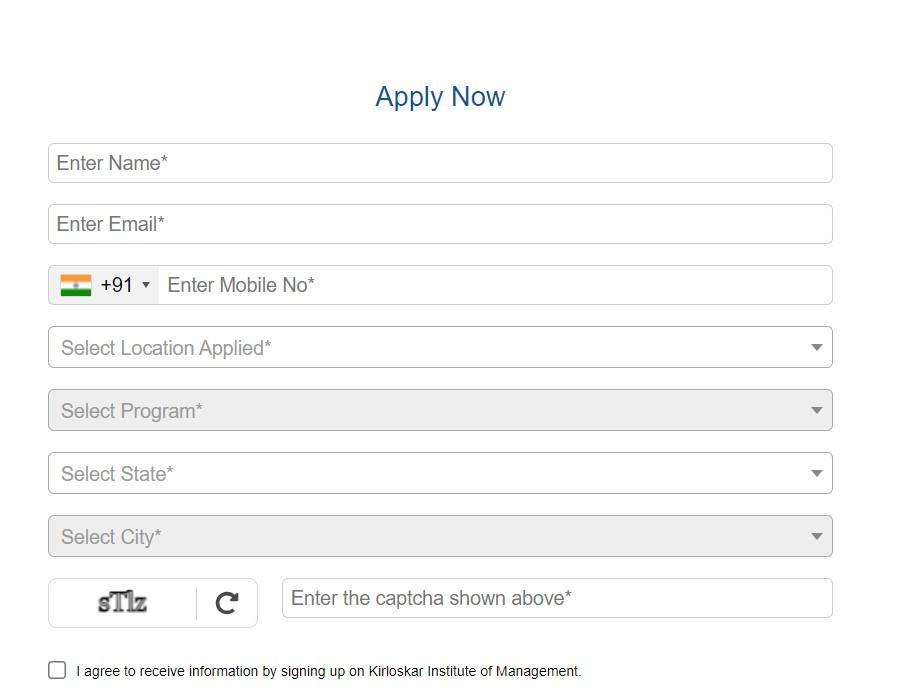Refresh the captcha image

[x=227, y=603]
